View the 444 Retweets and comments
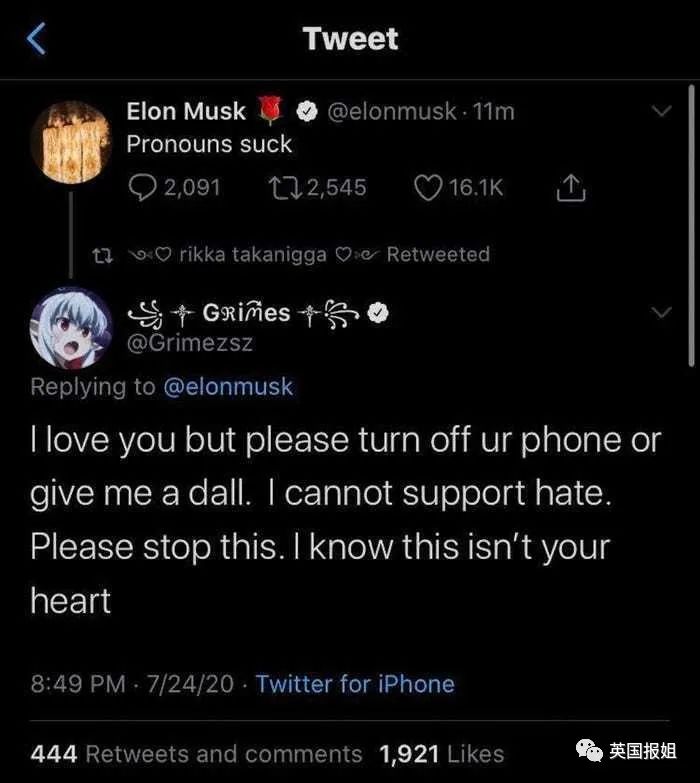The height and width of the screenshot is (783, 700). (197, 753)
